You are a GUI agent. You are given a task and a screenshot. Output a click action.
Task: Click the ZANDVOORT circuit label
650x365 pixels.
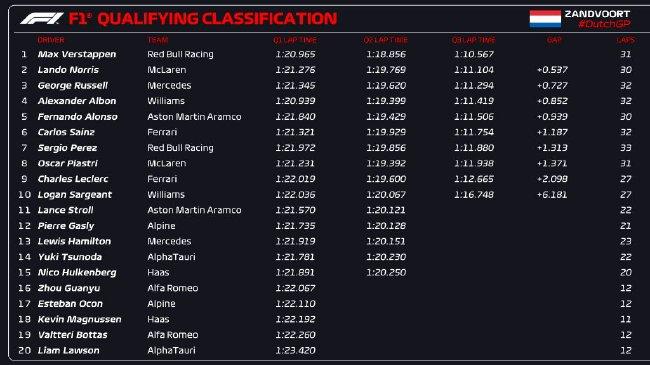pos(597,14)
